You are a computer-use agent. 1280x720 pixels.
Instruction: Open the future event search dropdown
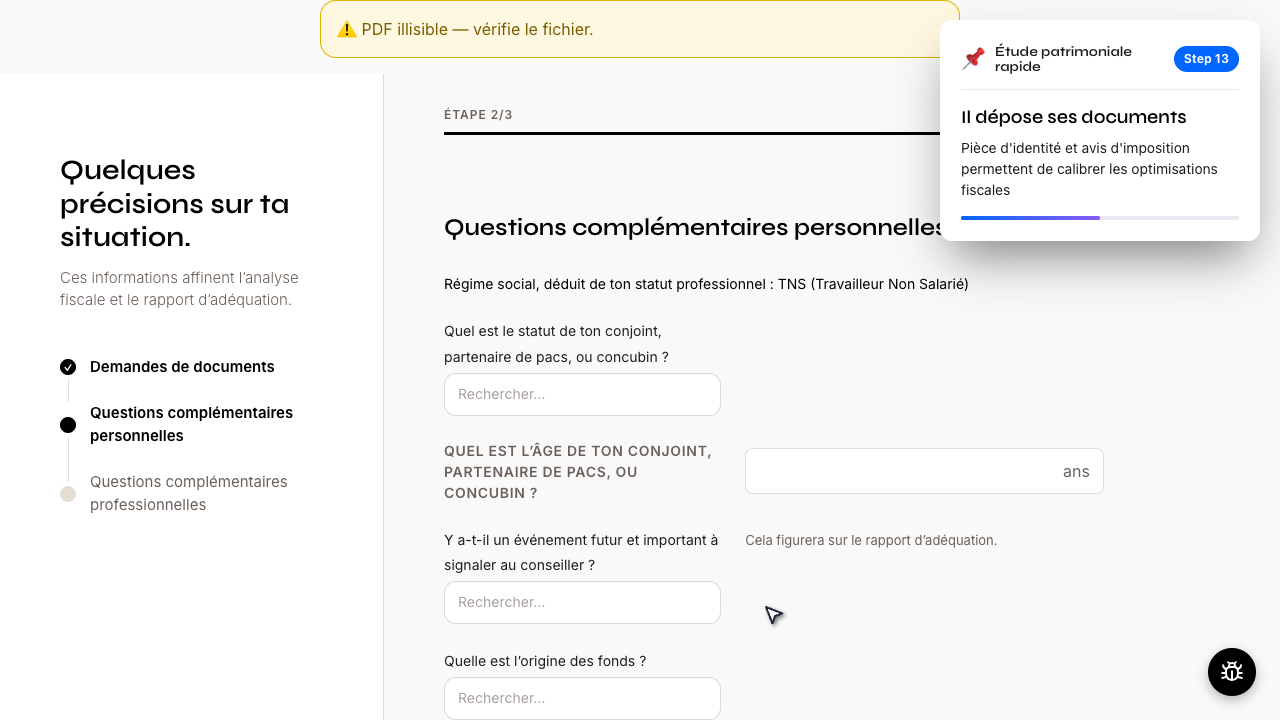click(x=582, y=602)
